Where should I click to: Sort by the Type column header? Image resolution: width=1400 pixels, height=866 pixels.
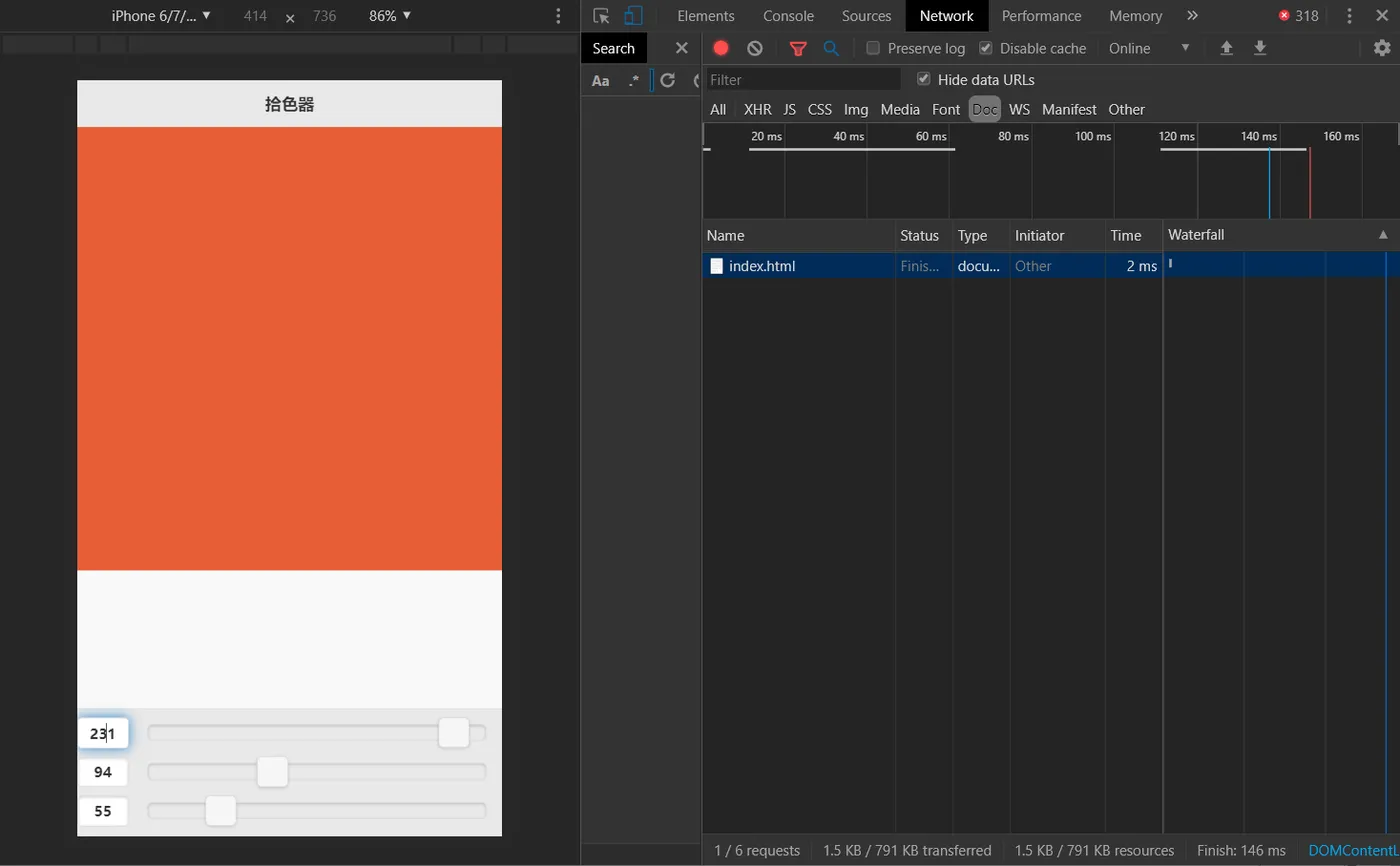(x=981, y=235)
